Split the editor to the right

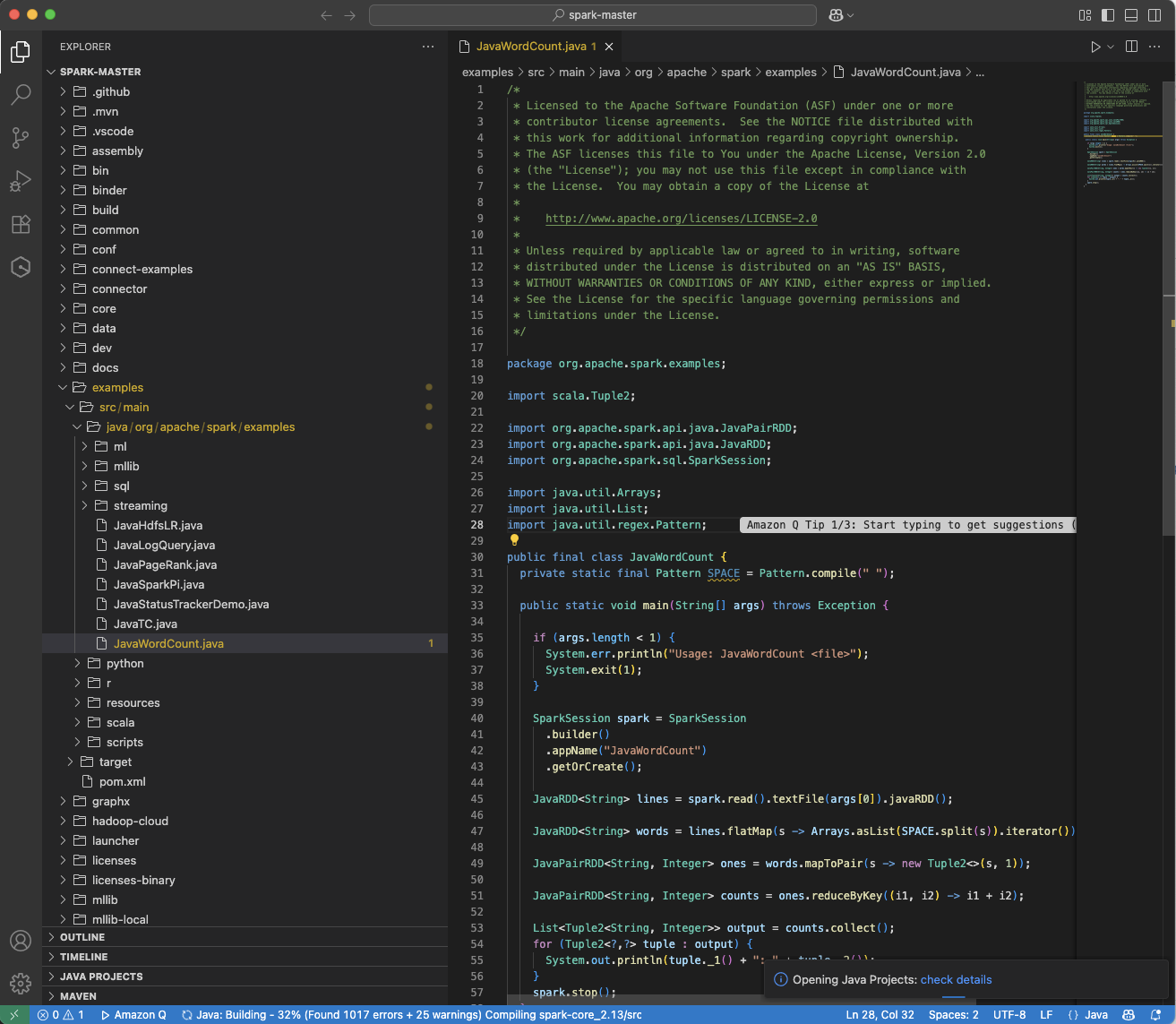pos(1131,47)
